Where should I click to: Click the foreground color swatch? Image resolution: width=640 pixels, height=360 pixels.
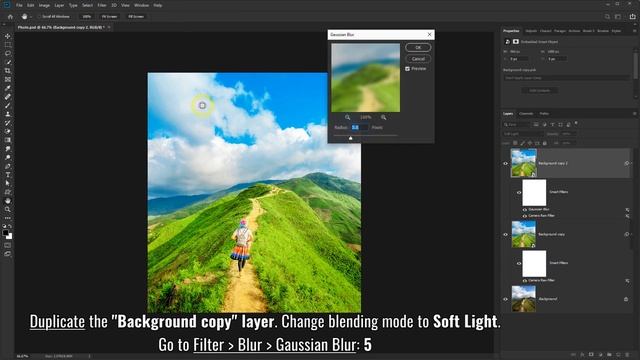[x=5, y=233]
